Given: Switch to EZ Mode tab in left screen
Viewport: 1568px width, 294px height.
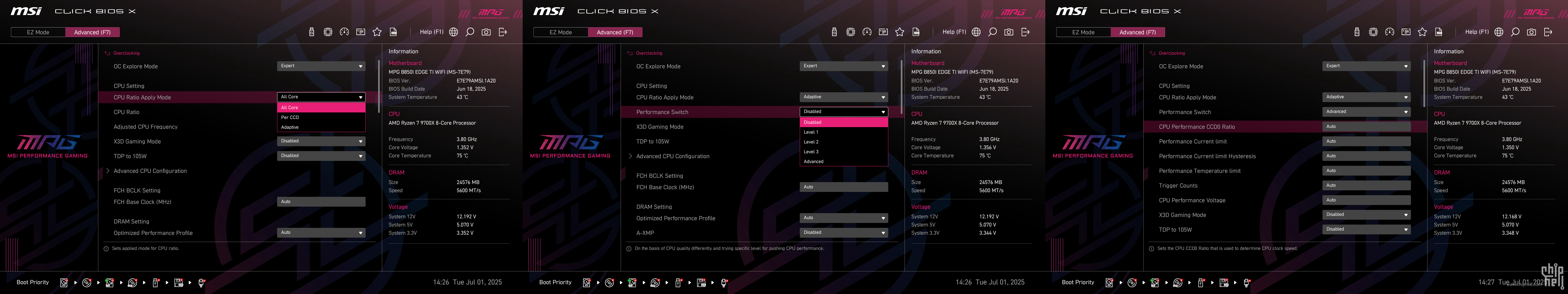Looking at the screenshot, I should click(x=38, y=32).
